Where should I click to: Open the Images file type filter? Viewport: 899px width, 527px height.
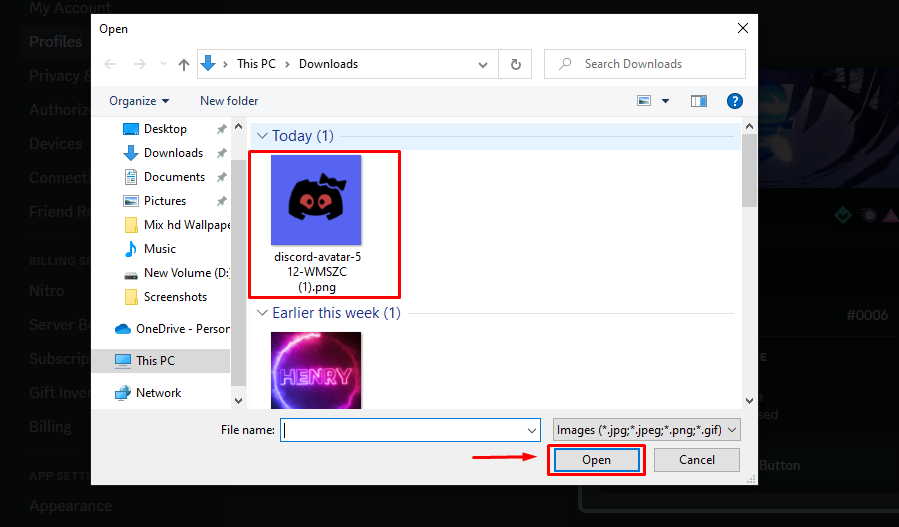(x=647, y=430)
